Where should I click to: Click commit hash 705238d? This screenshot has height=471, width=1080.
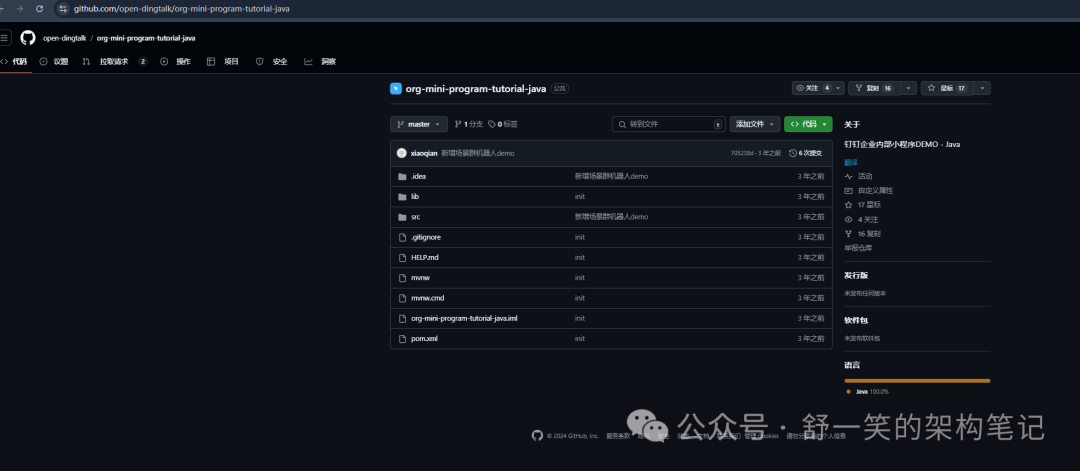pyautogui.click(x=742, y=153)
